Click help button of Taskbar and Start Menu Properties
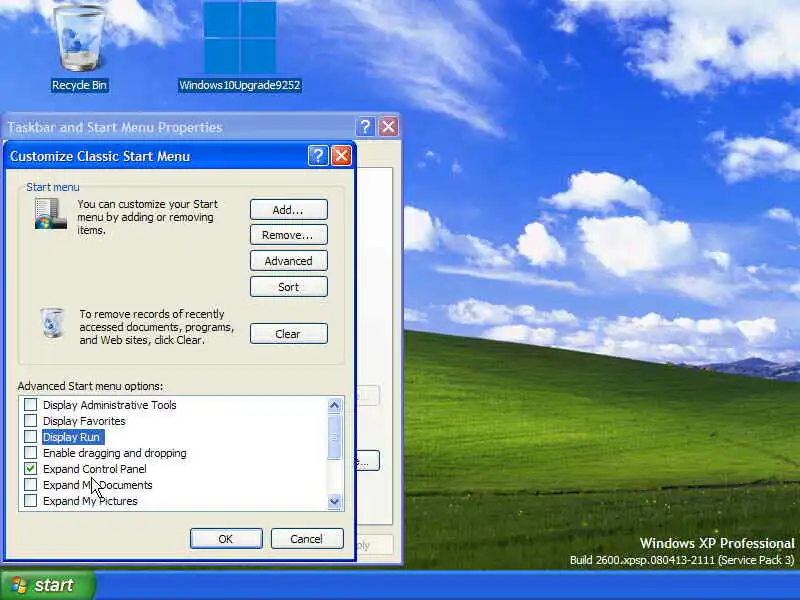The height and width of the screenshot is (600, 800). click(x=365, y=127)
